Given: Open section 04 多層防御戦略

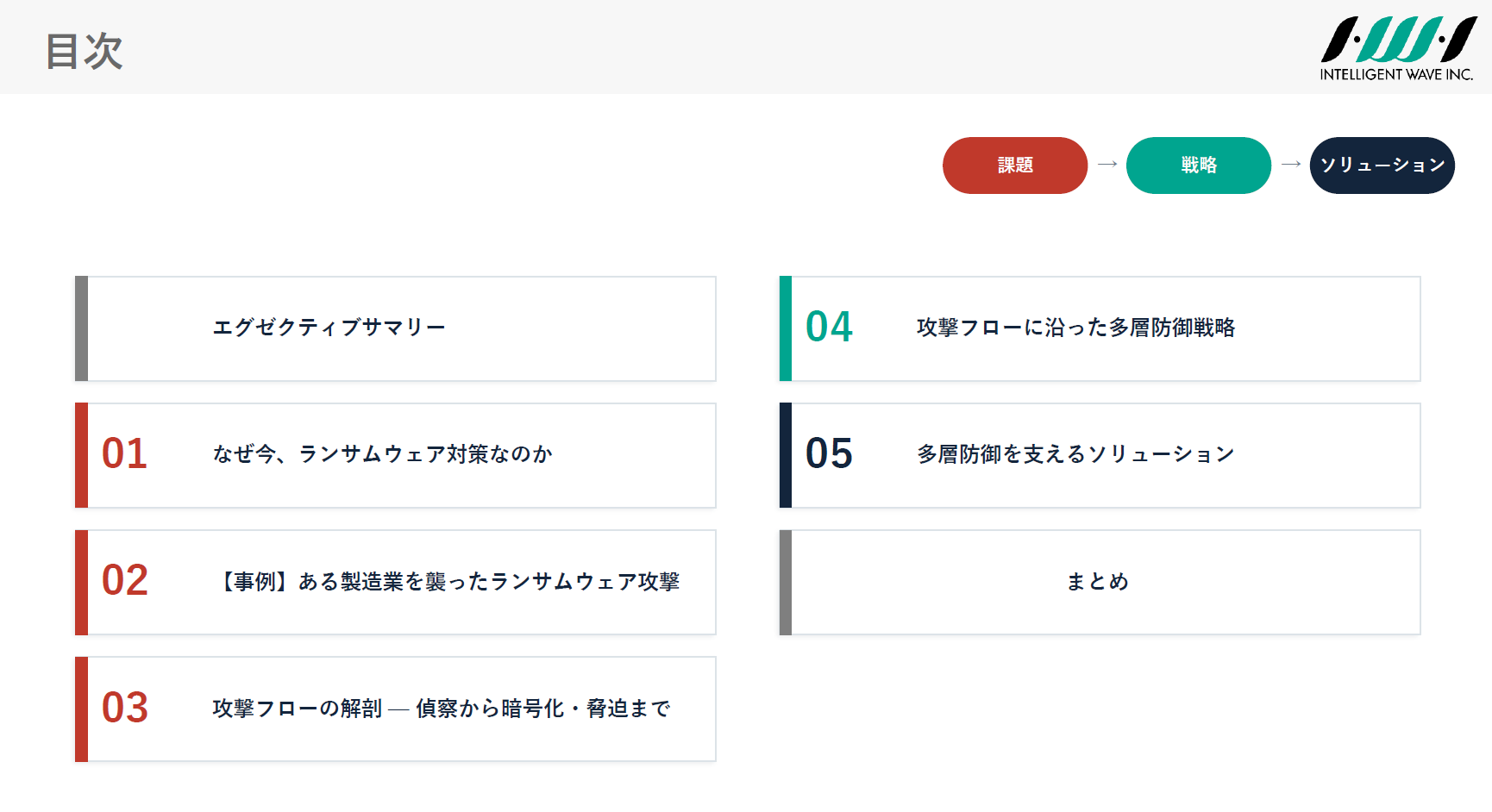Looking at the screenshot, I should click(x=1100, y=328).
